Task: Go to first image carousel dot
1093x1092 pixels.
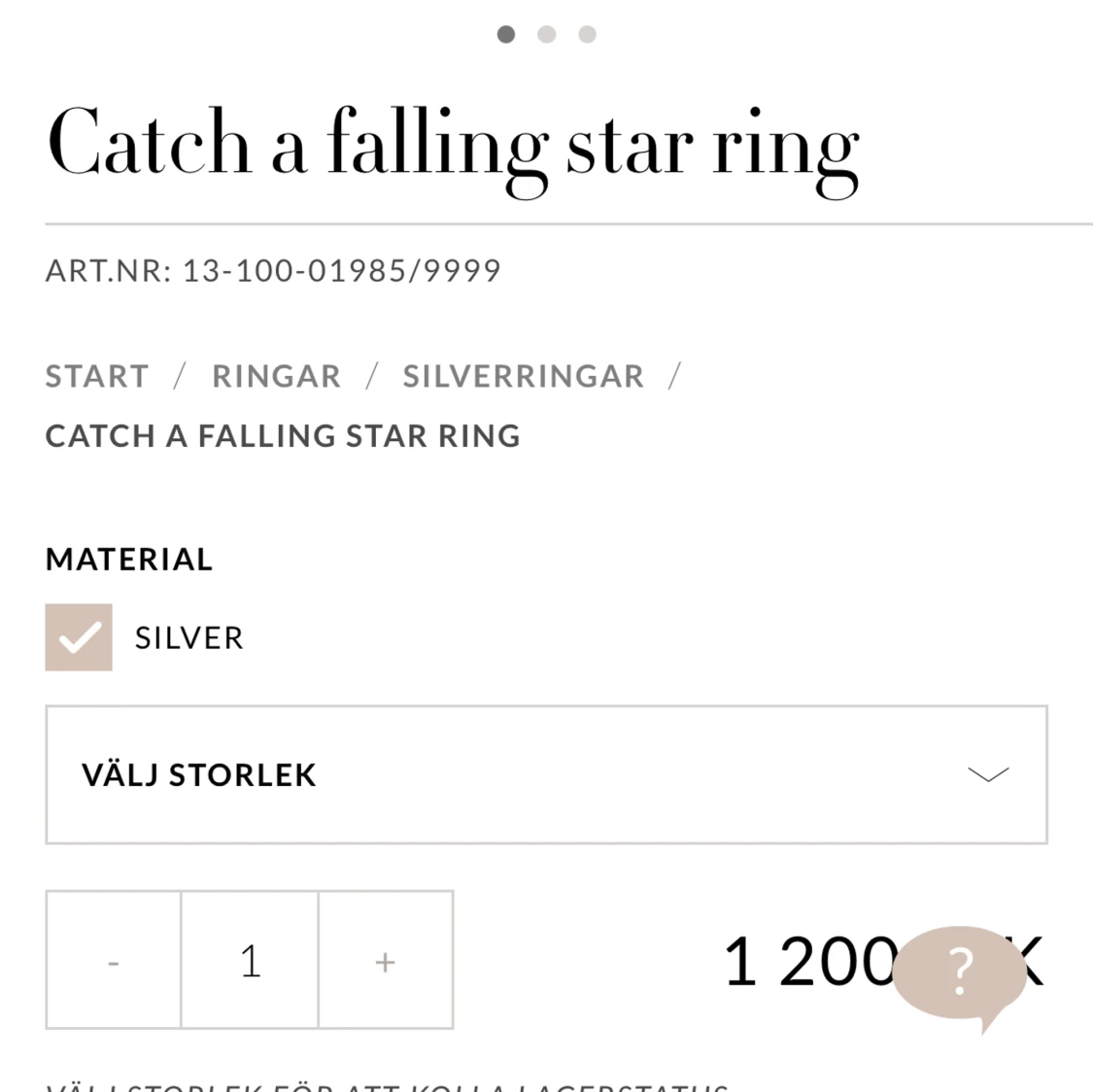Action: point(506,34)
